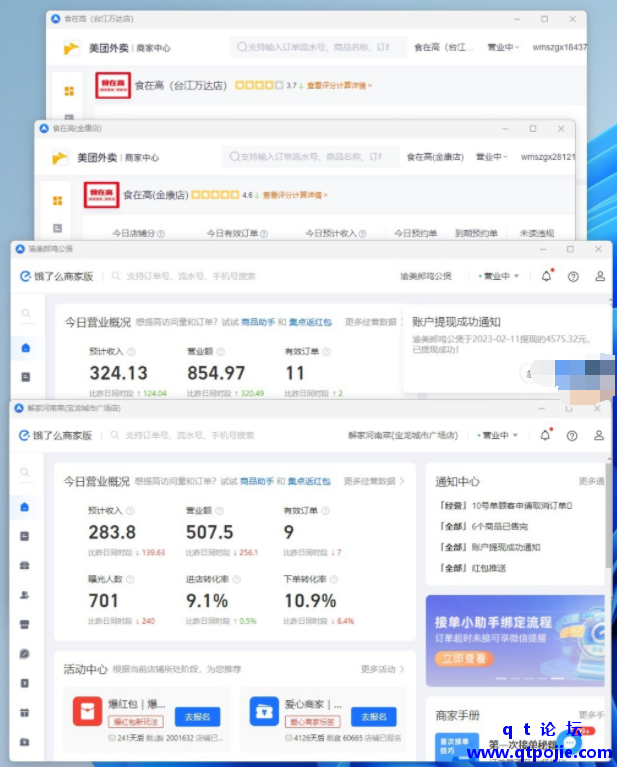Click 爱心商家 blue activity icon
This screenshot has width=617, height=767.
(264, 711)
